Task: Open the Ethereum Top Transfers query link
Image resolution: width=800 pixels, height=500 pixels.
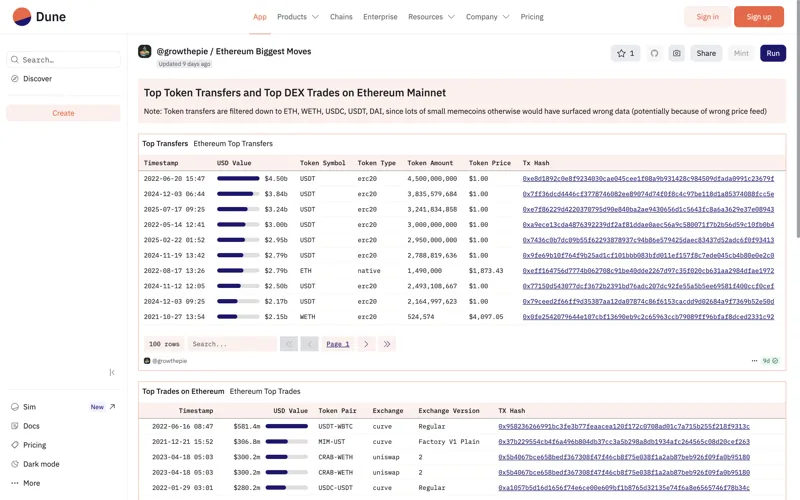Action: point(233,143)
